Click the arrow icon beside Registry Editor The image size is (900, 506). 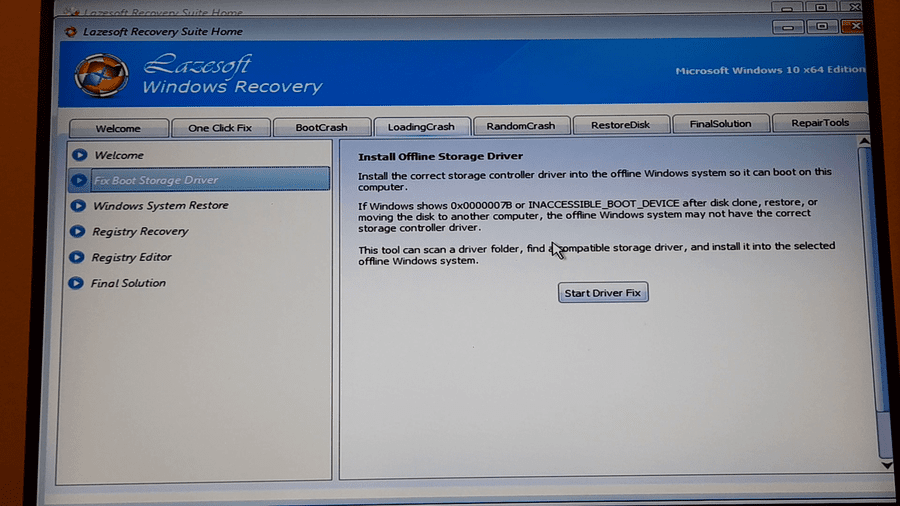[x=76, y=257]
